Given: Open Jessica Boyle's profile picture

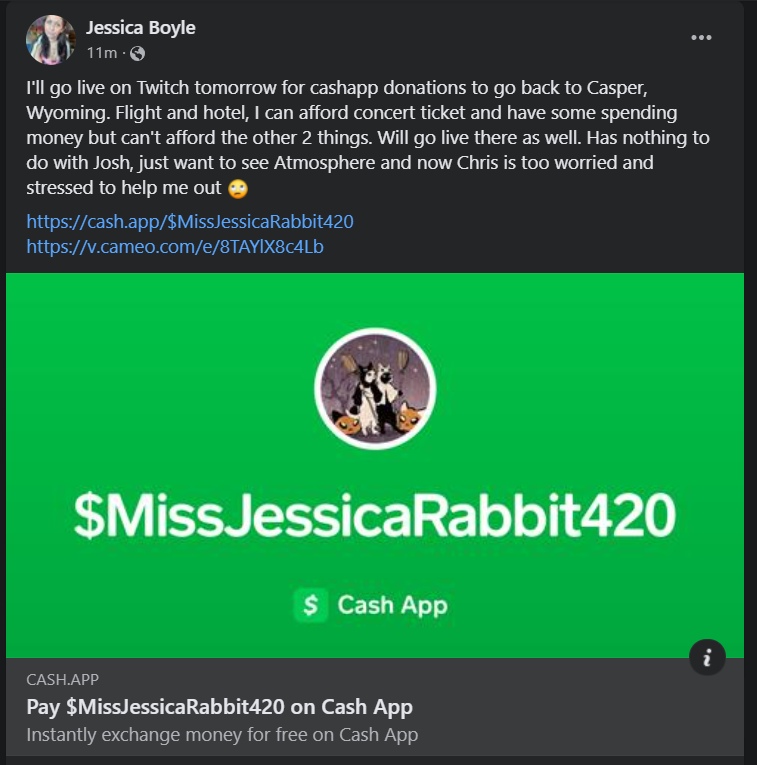Looking at the screenshot, I should click(51, 40).
